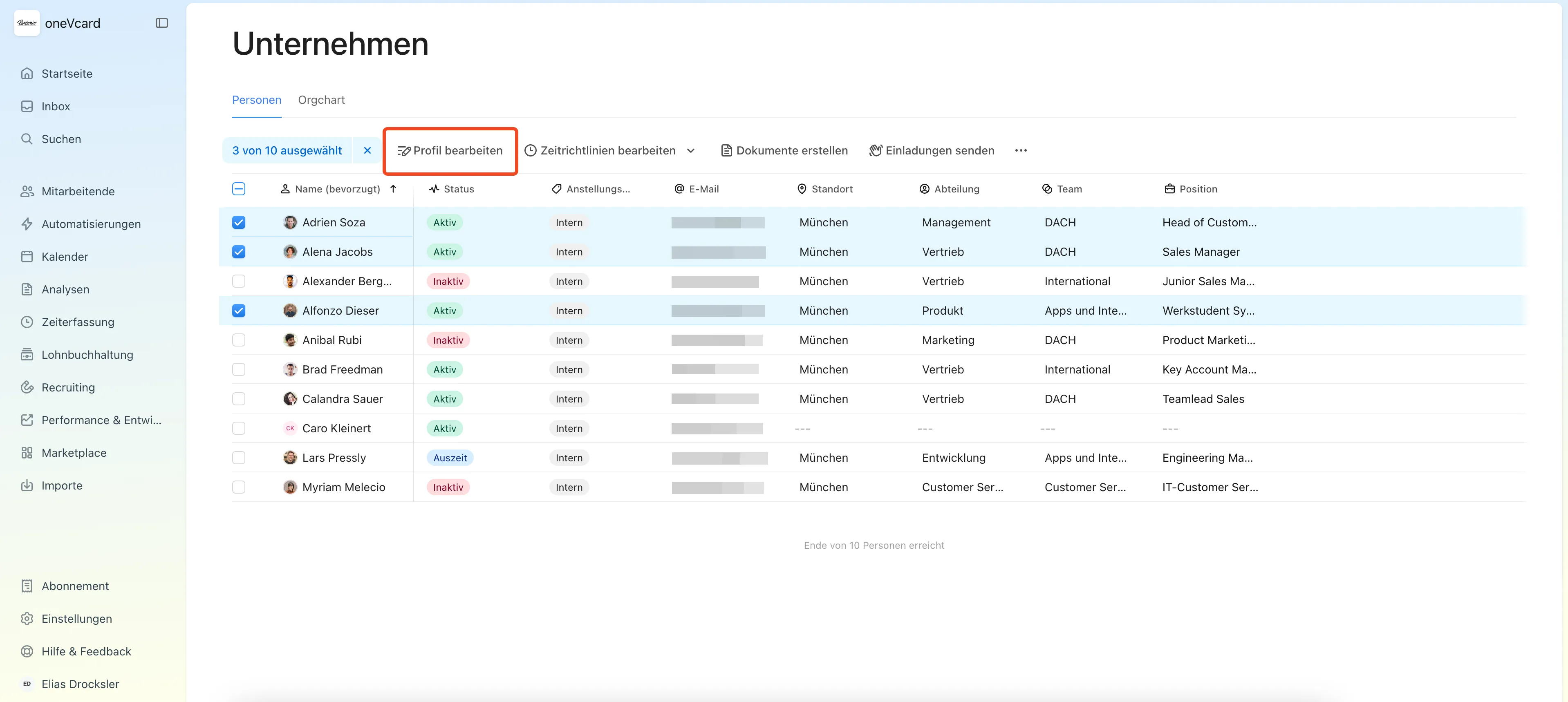Toggle the select-all header checkbox
The height and width of the screenshot is (702, 1568).
[x=239, y=189]
